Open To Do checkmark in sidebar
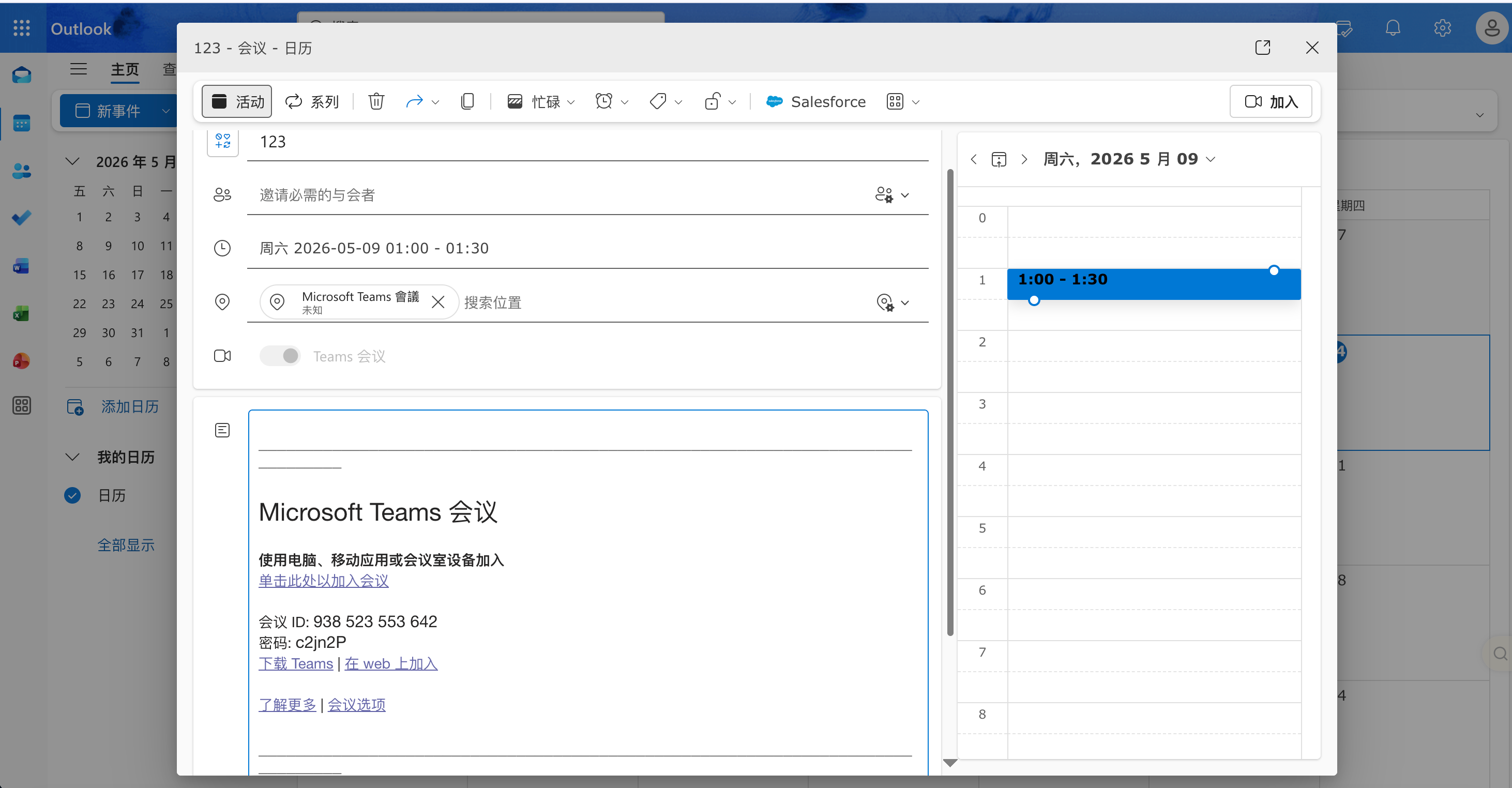This screenshot has width=1512, height=788. coord(22,218)
